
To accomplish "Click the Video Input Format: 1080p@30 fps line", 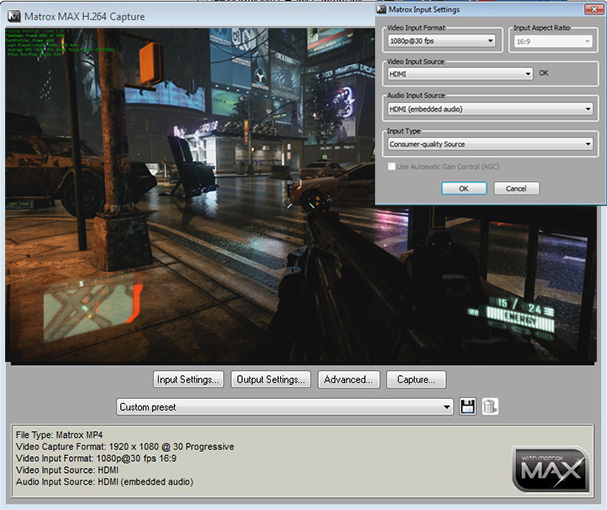I will [x=96, y=458].
